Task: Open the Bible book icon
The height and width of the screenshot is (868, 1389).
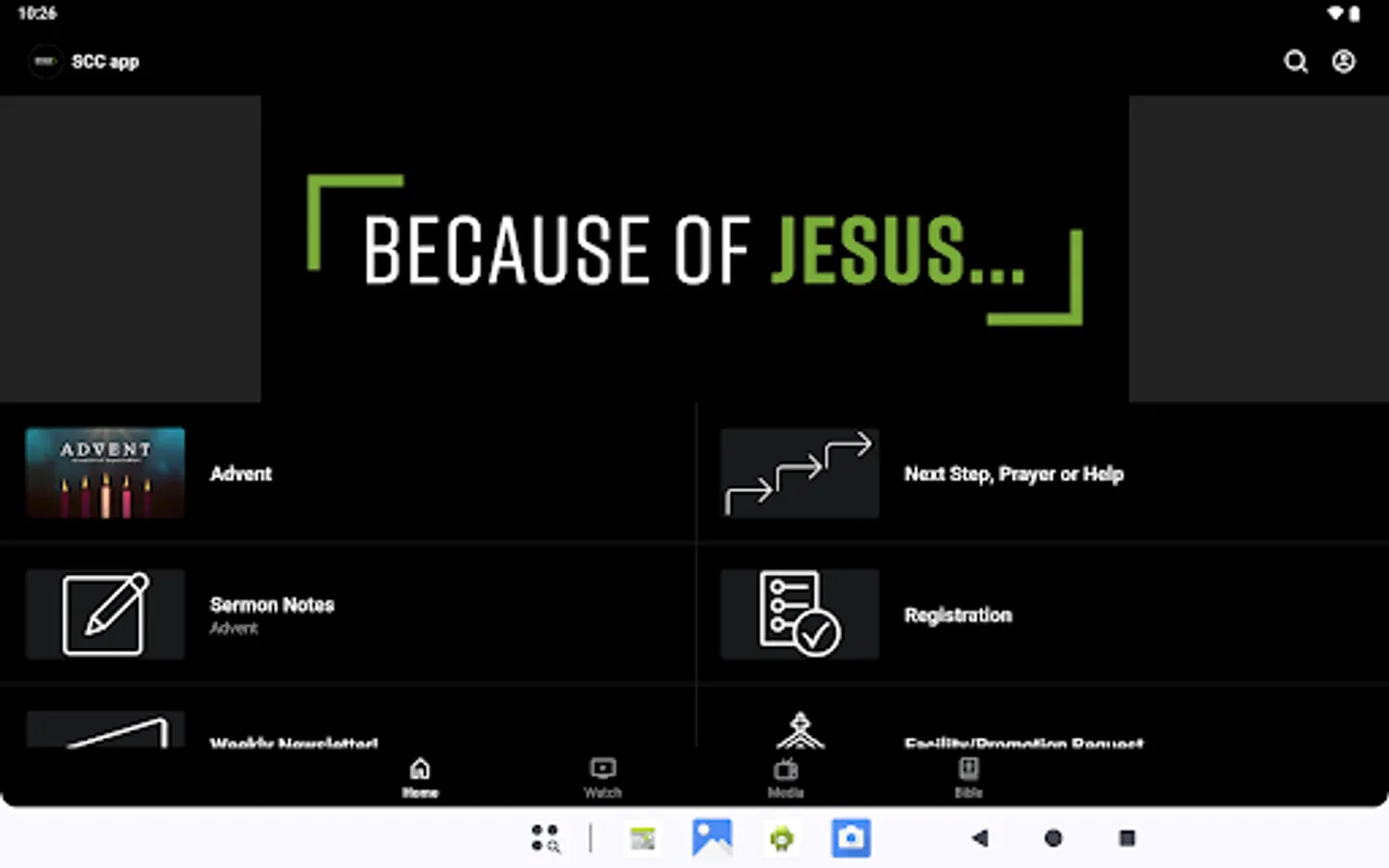Action: 968,767
